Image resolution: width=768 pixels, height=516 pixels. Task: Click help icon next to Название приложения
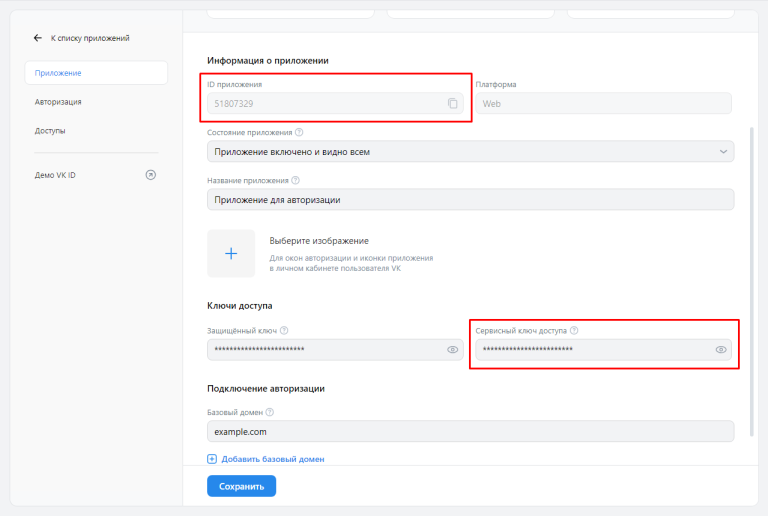[x=297, y=181]
